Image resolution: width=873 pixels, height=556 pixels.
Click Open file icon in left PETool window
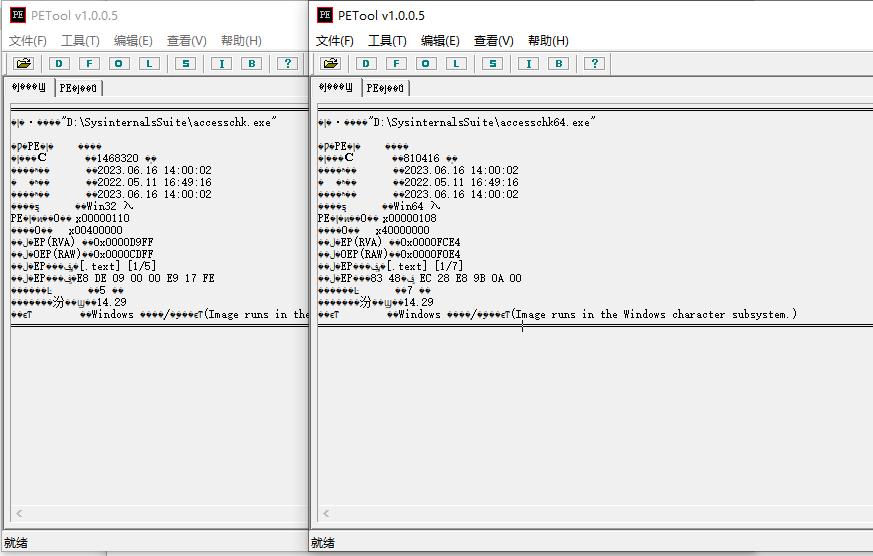click(23, 63)
